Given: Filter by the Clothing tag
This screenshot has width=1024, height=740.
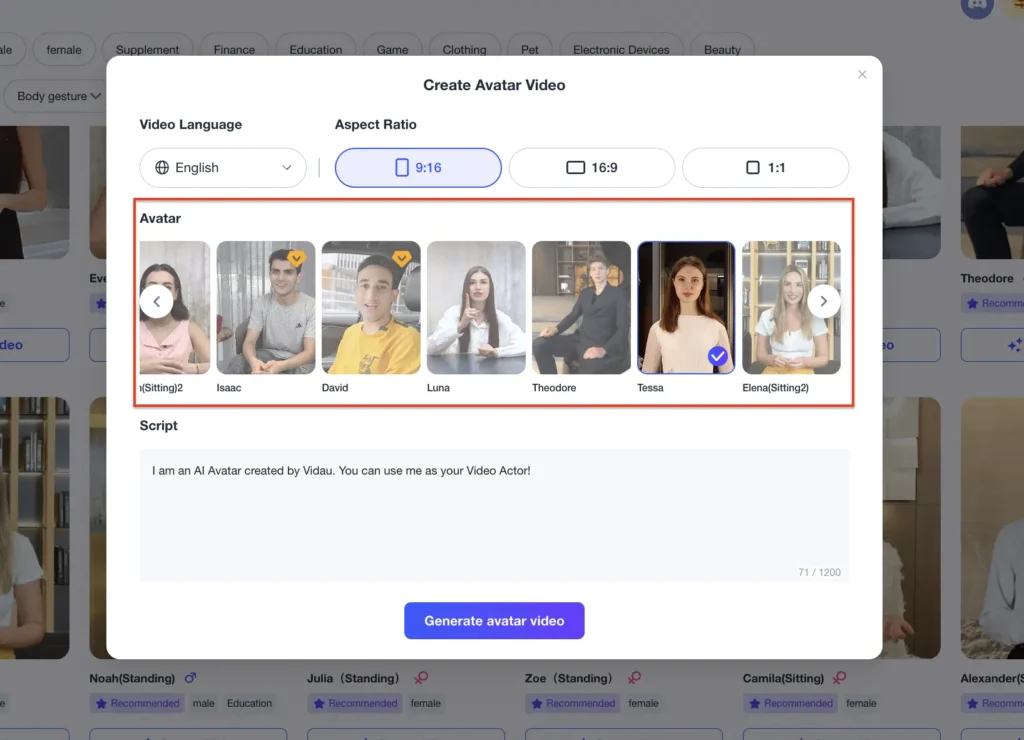Looking at the screenshot, I should [464, 50].
